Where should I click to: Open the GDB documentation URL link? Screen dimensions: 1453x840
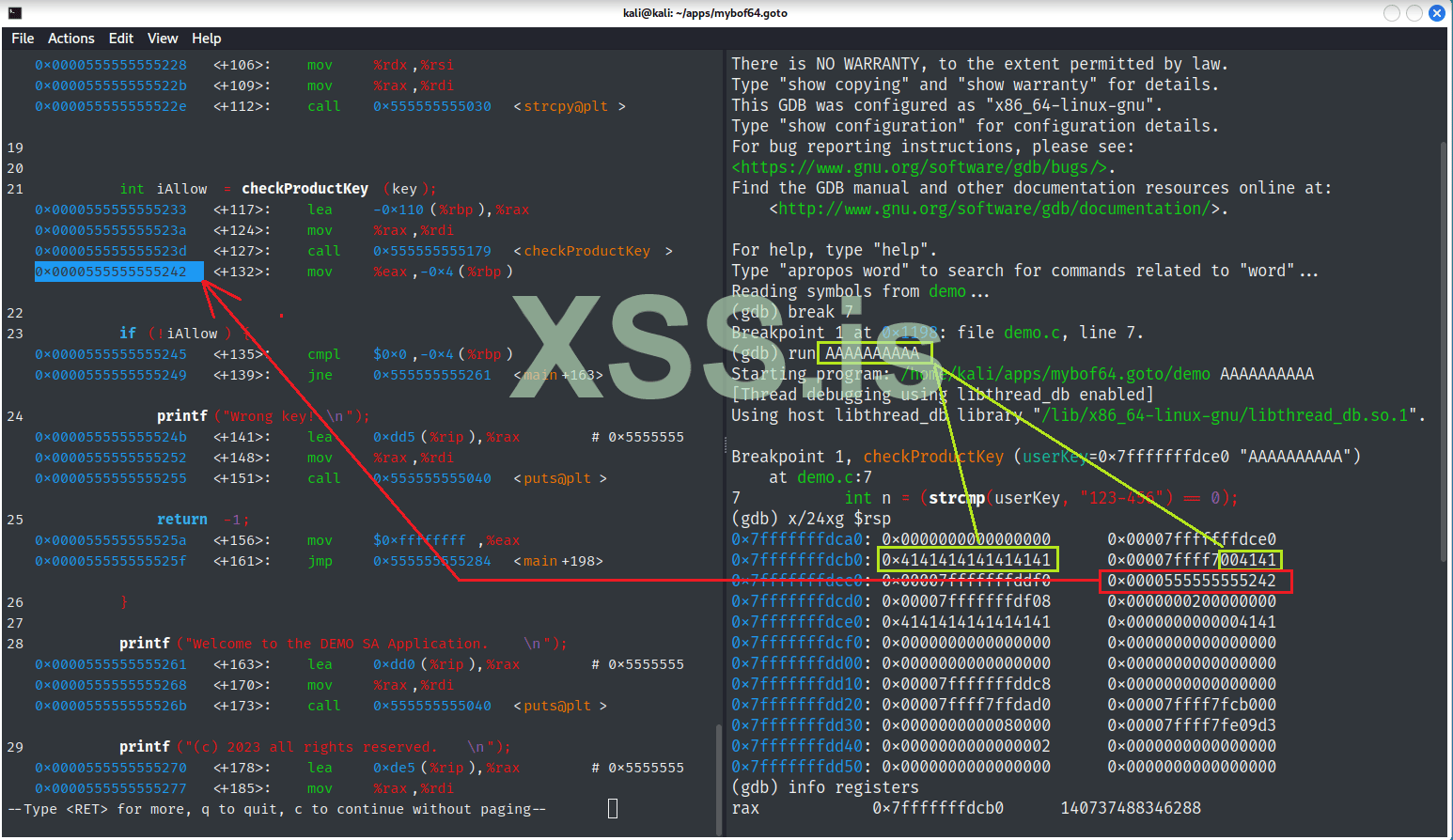pos(994,209)
